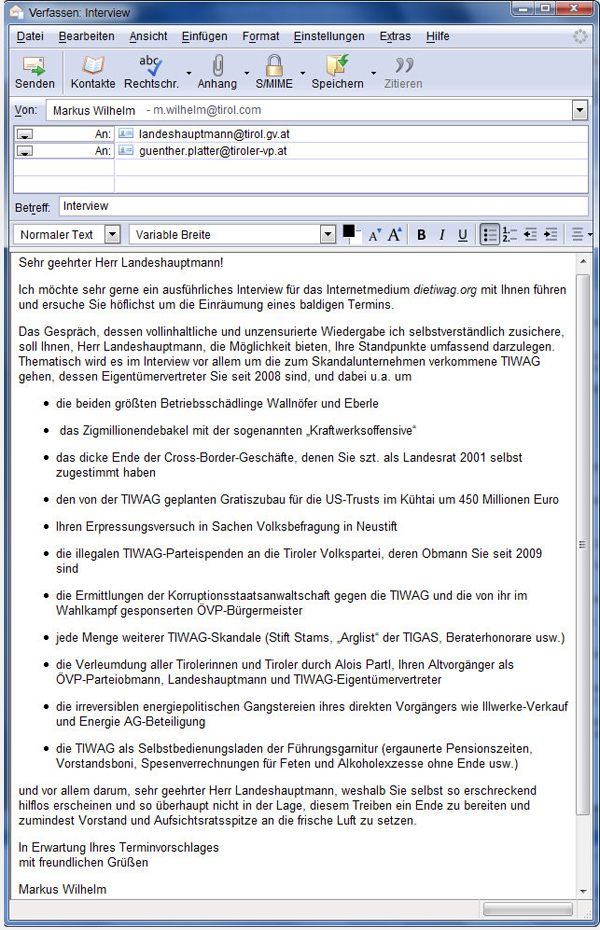Click bullet line about Wallnöfer und Eberle
The height and width of the screenshot is (930, 600).
pyautogui.click(x=217, y=404)
